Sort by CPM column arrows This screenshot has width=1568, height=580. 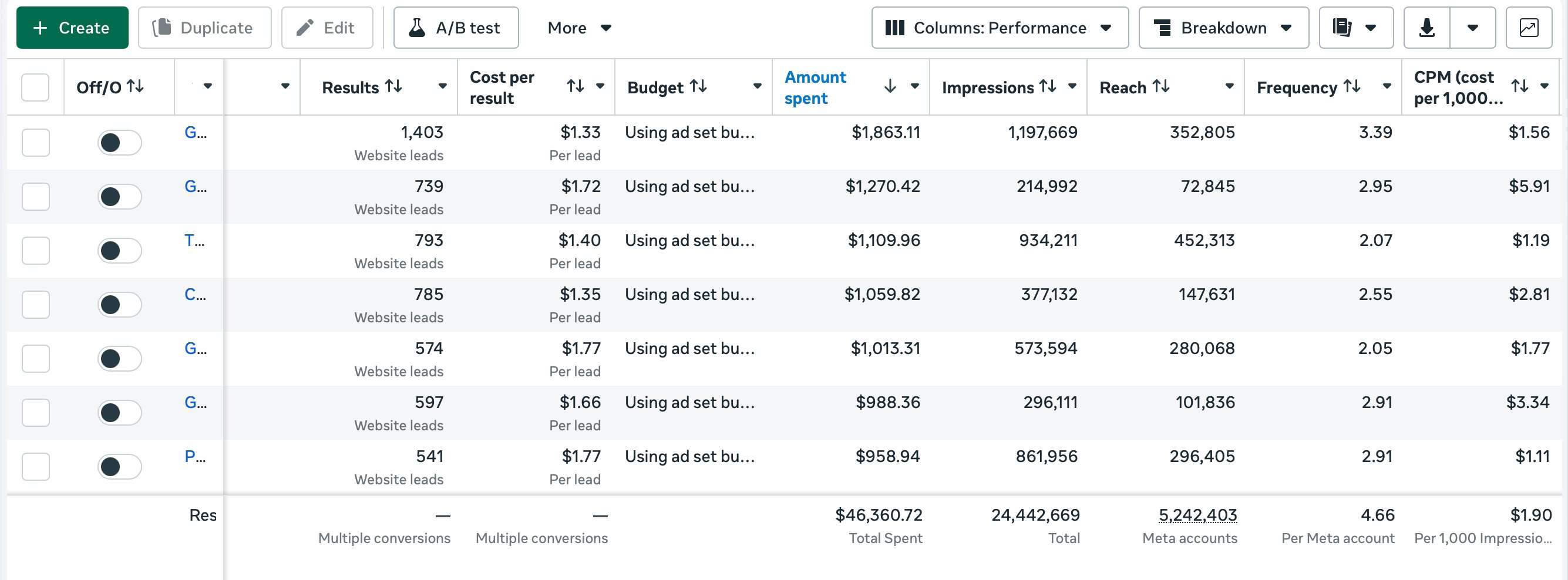click(x=1519, y=86)
